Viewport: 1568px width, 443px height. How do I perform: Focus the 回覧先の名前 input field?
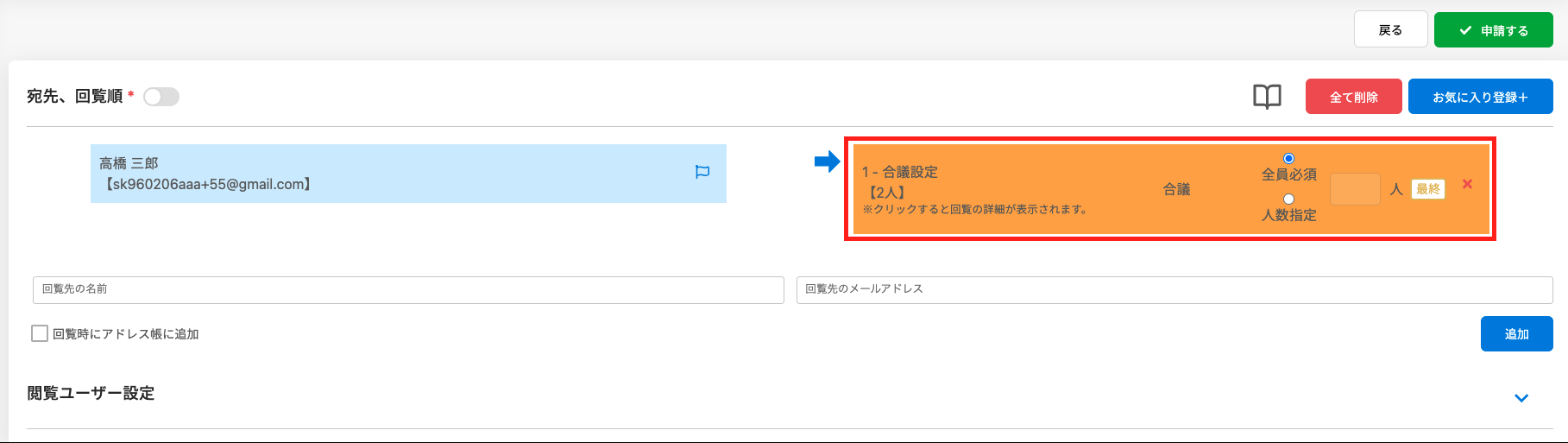pos(408,290)
